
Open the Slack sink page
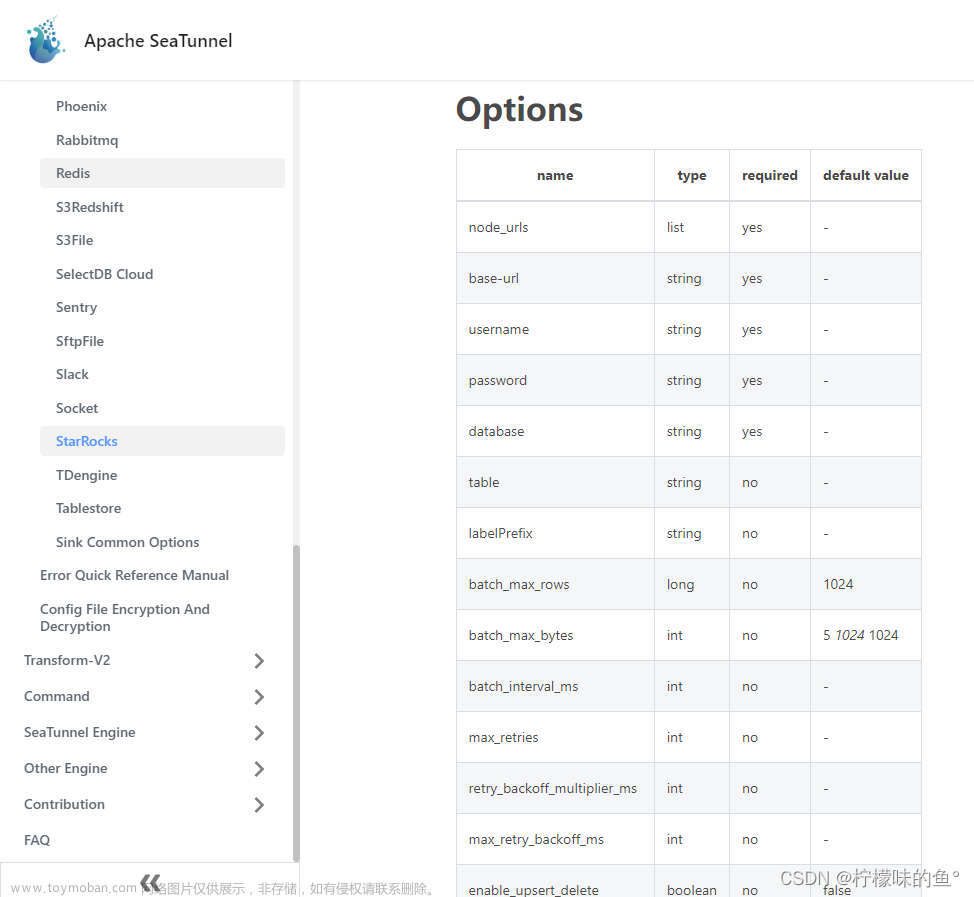tap(72, 375)
